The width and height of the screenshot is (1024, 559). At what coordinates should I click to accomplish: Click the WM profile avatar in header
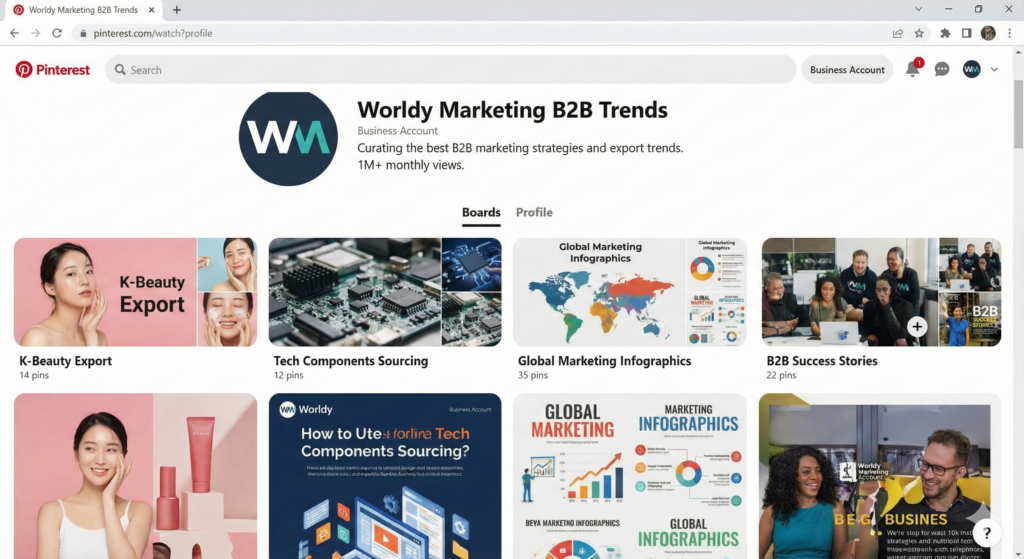coord(971,69)
